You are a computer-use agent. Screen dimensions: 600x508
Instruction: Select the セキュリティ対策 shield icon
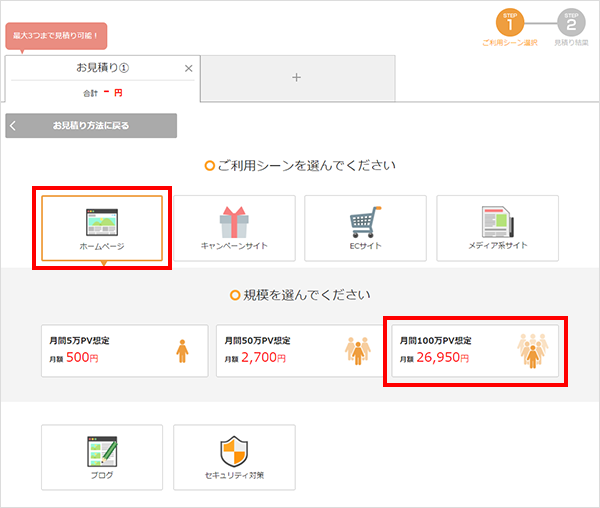pos(234,450)
